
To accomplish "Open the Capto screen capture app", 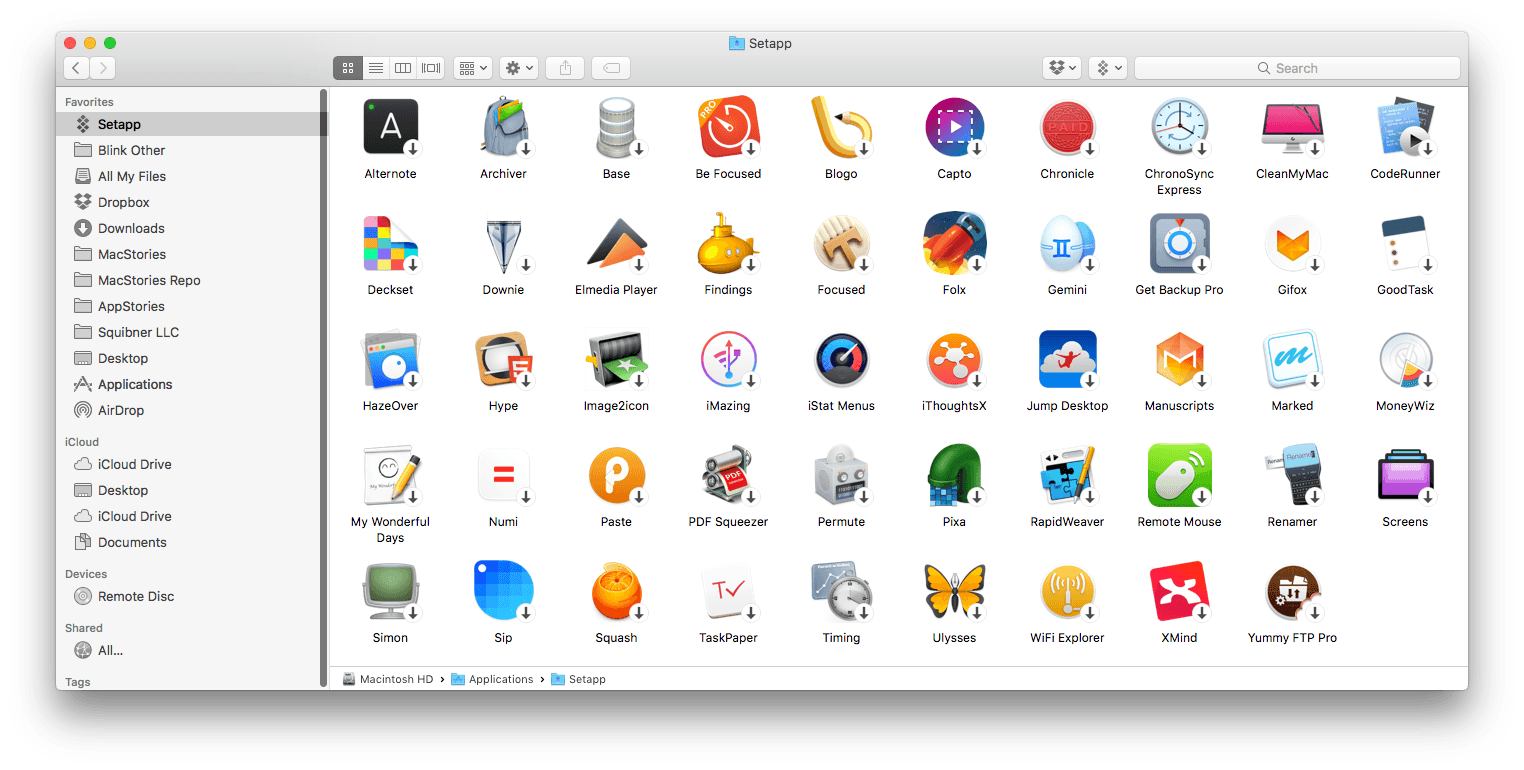I will pos(954,127).
